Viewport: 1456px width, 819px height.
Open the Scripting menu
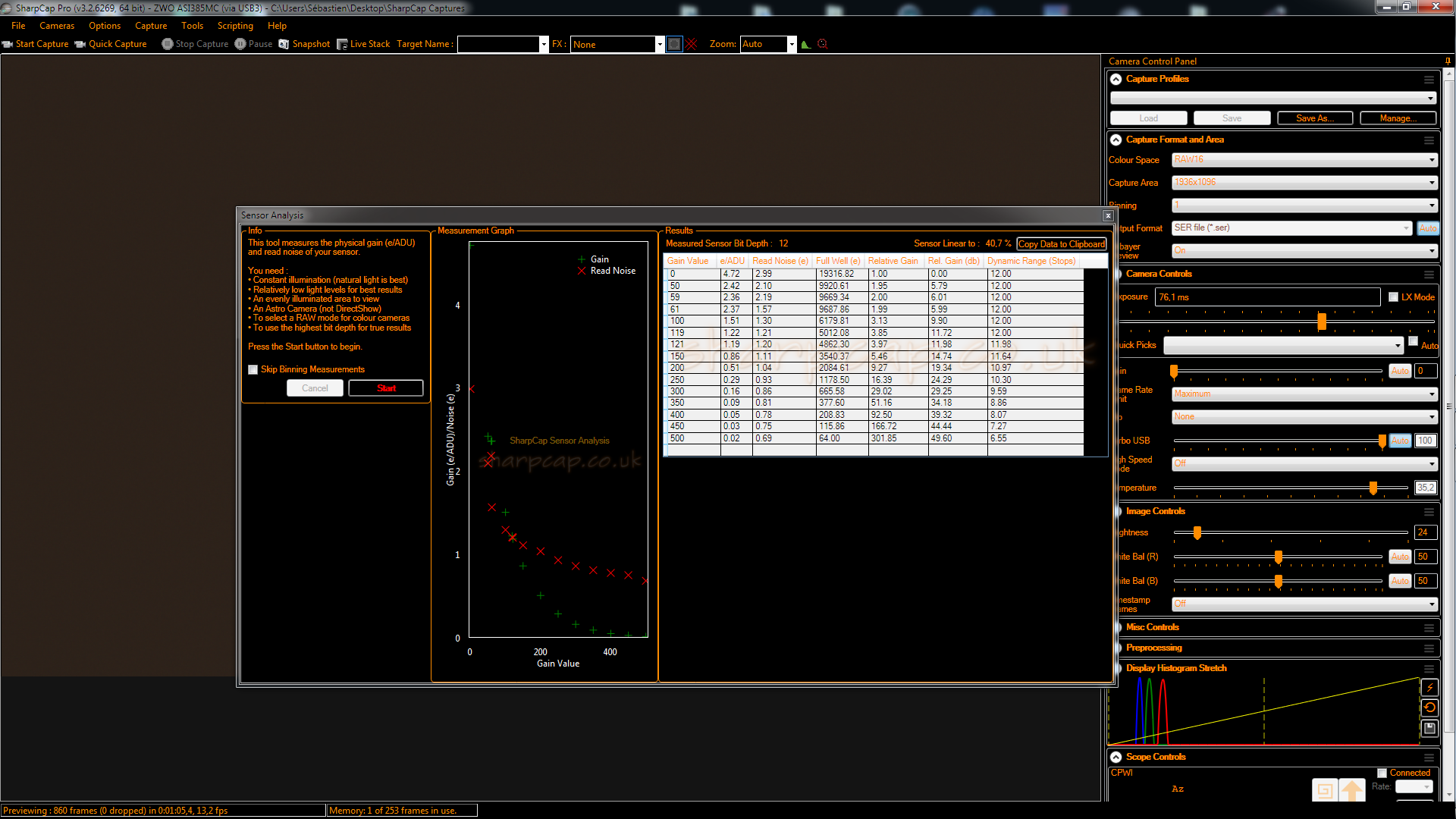(235, 26)
